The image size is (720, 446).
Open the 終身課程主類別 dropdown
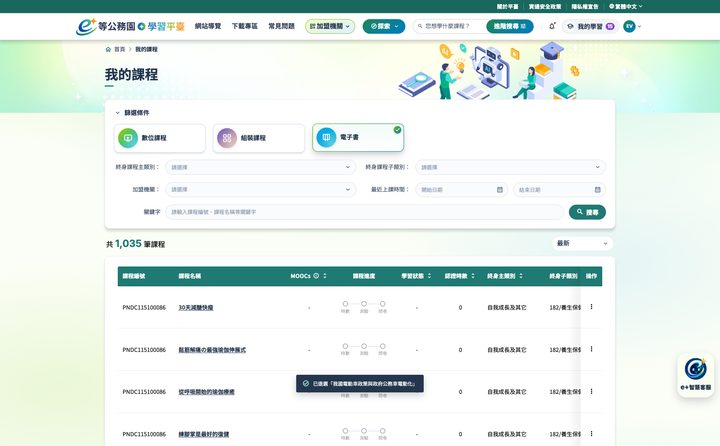coord(260,167)
